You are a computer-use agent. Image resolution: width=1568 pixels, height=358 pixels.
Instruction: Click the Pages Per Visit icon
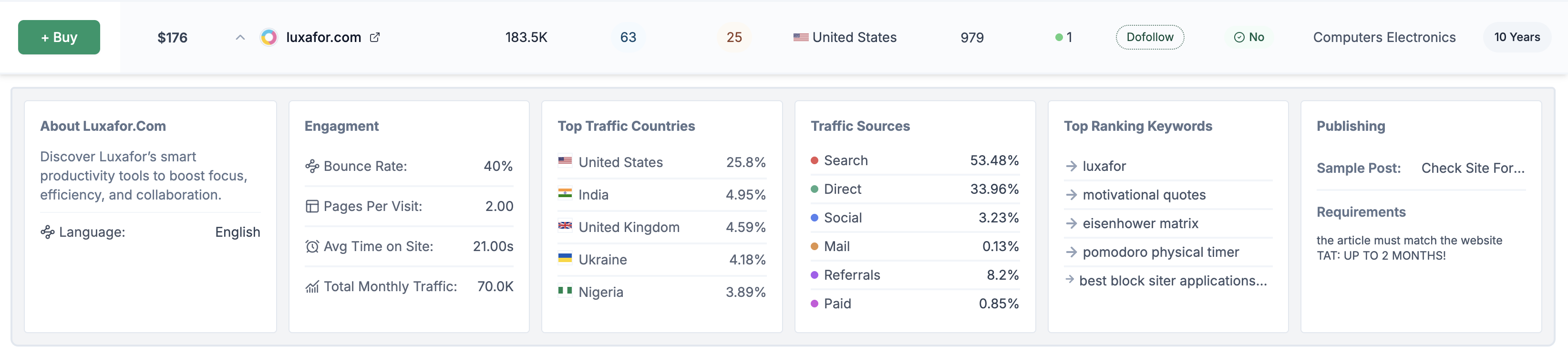coord(312,206)
